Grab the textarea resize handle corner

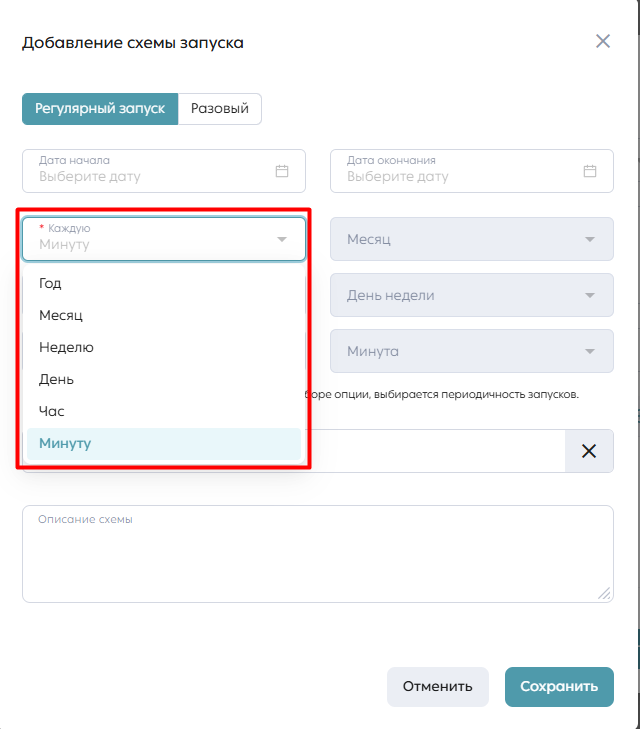tap(605, 594)
